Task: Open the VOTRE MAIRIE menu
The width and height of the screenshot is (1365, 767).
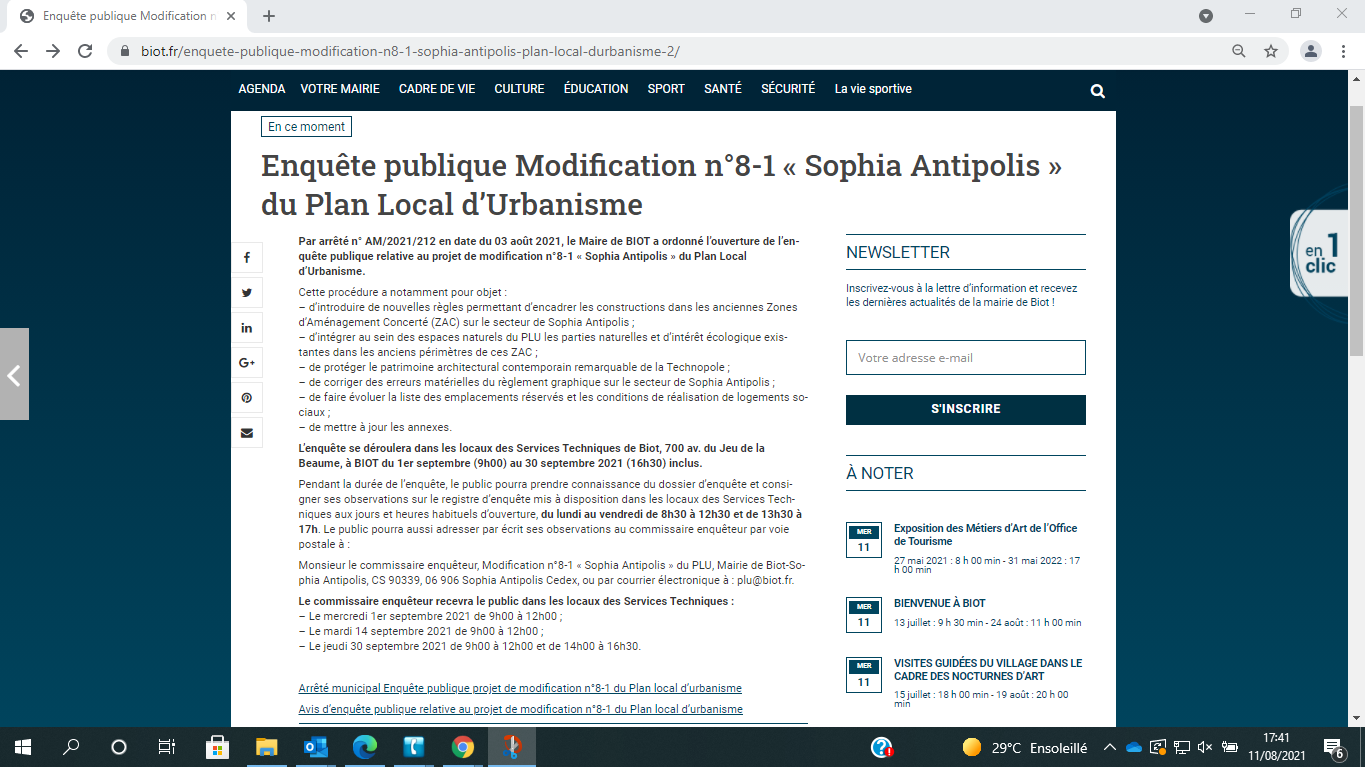Action: pyautogui.click(x=340, y=89)
